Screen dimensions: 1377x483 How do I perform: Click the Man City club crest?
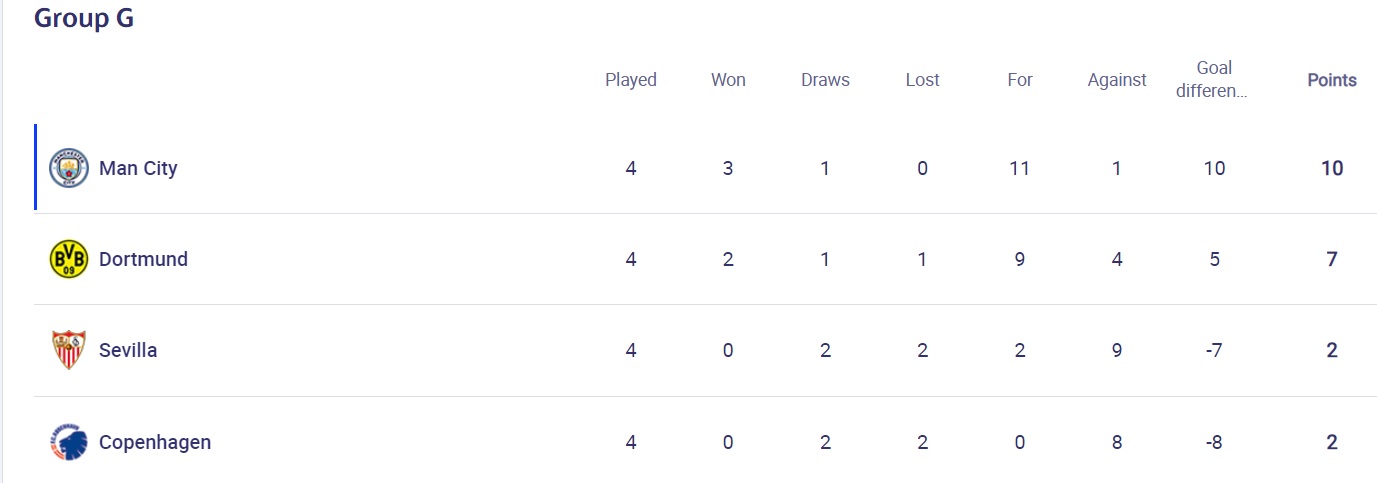pyautogui.click(x=69, y=168)
